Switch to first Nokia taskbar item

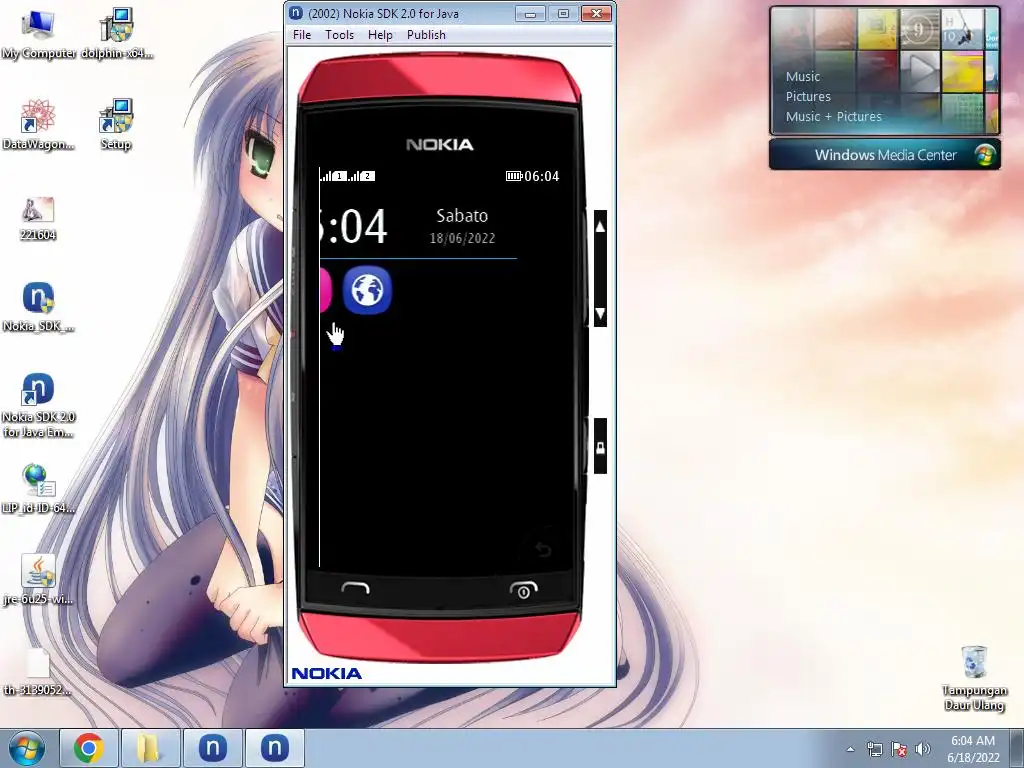point(212,748)
